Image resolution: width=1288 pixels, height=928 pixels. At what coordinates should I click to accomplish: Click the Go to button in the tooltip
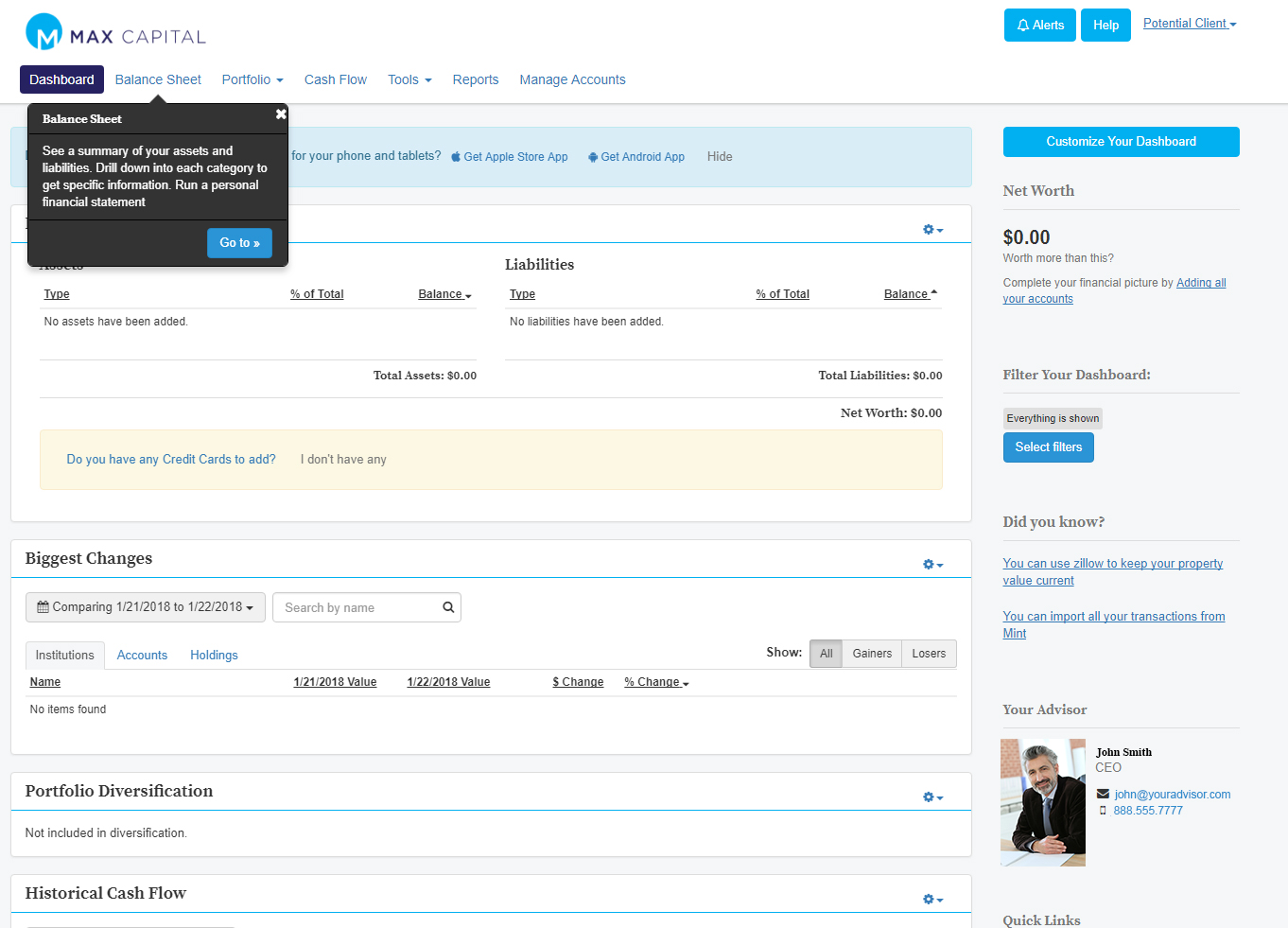(239, 243)
